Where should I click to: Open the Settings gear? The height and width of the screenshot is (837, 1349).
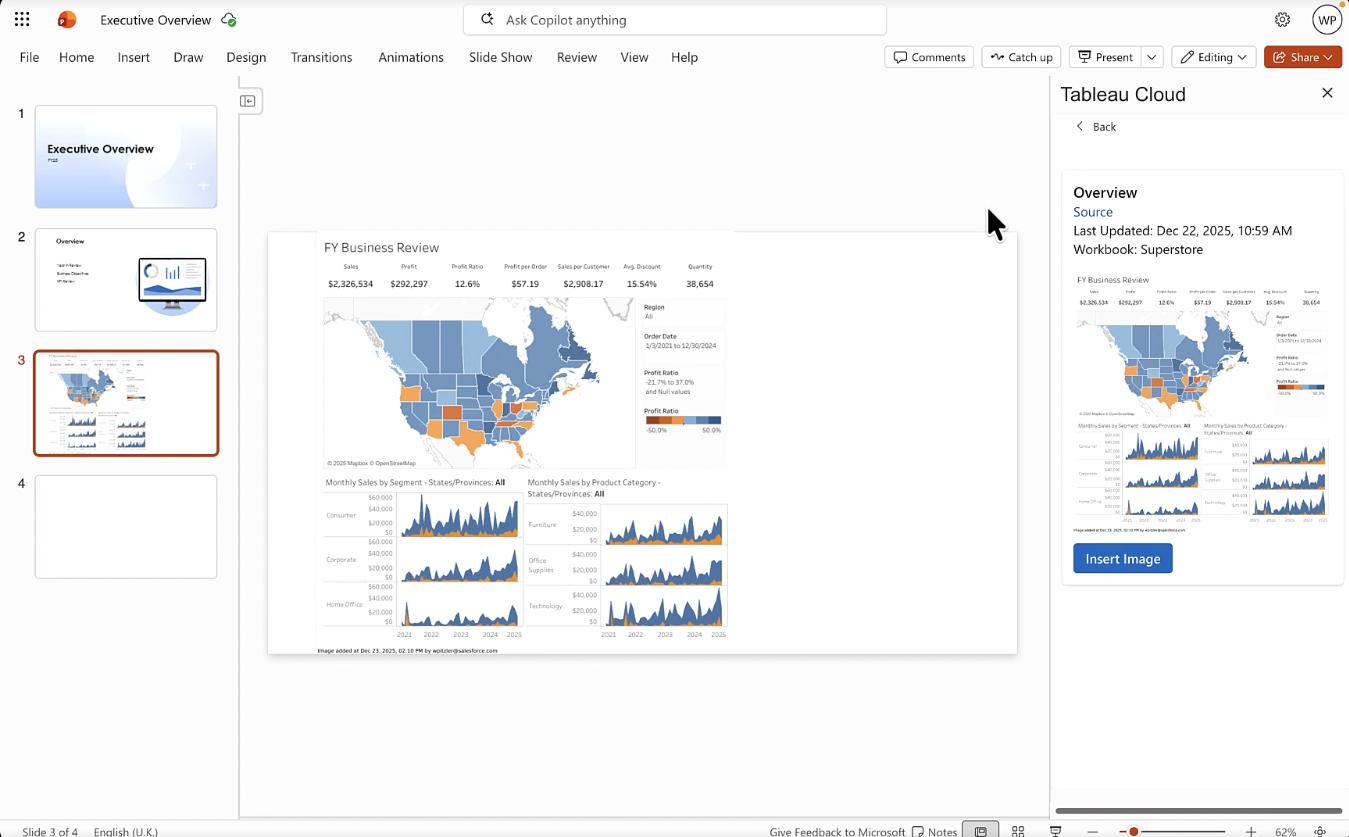coord(1283,19)
